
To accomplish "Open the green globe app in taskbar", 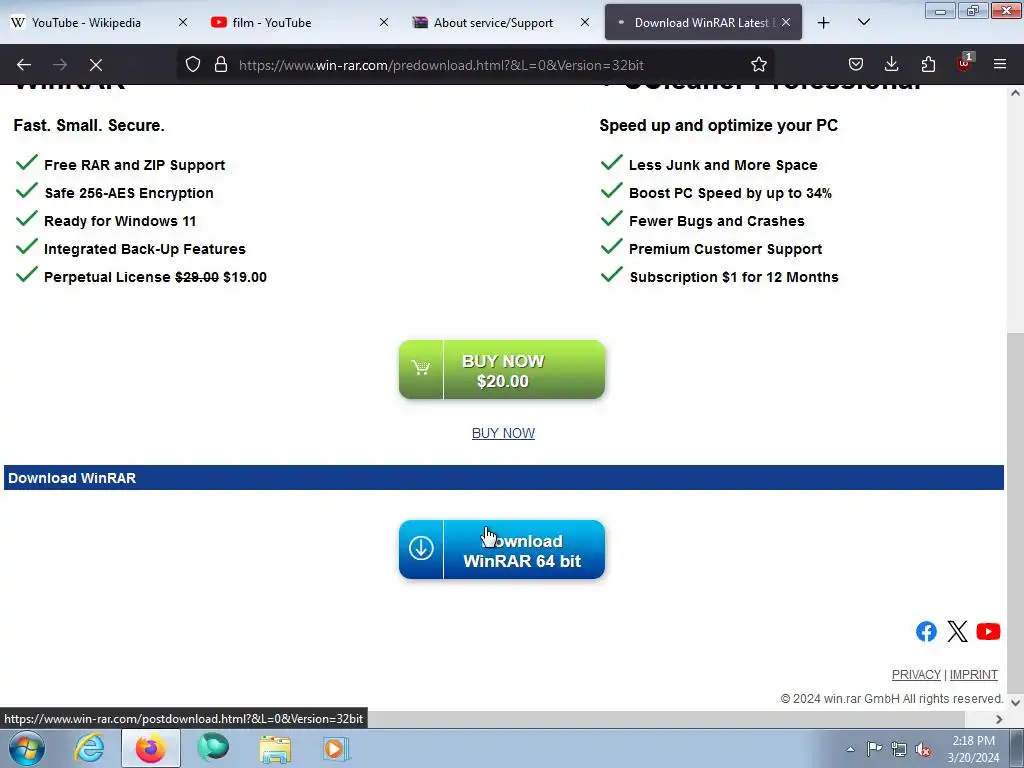I will pyautogui.click(x=213, y=748).
